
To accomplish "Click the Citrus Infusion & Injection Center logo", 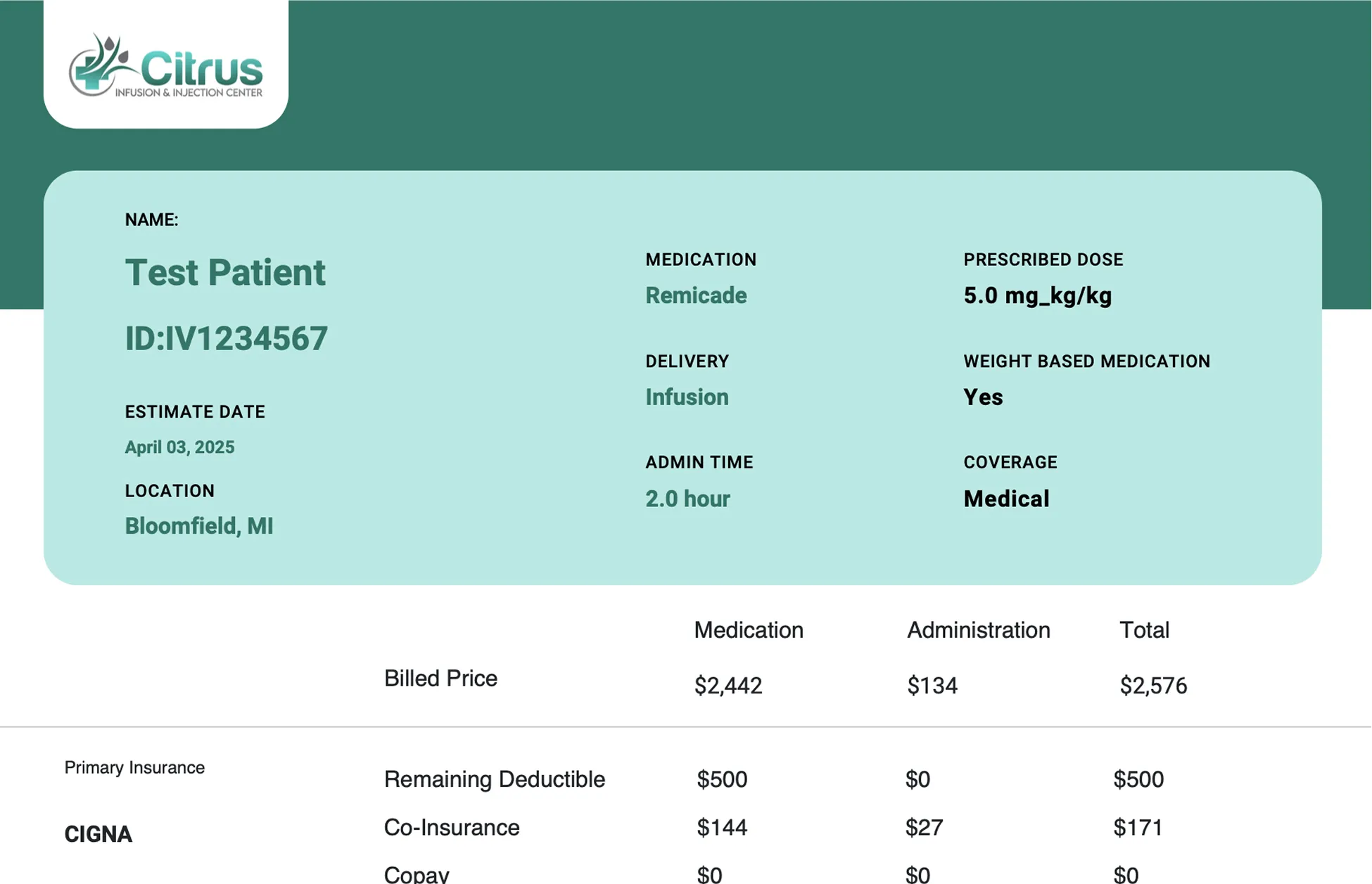I will (166, 65).
